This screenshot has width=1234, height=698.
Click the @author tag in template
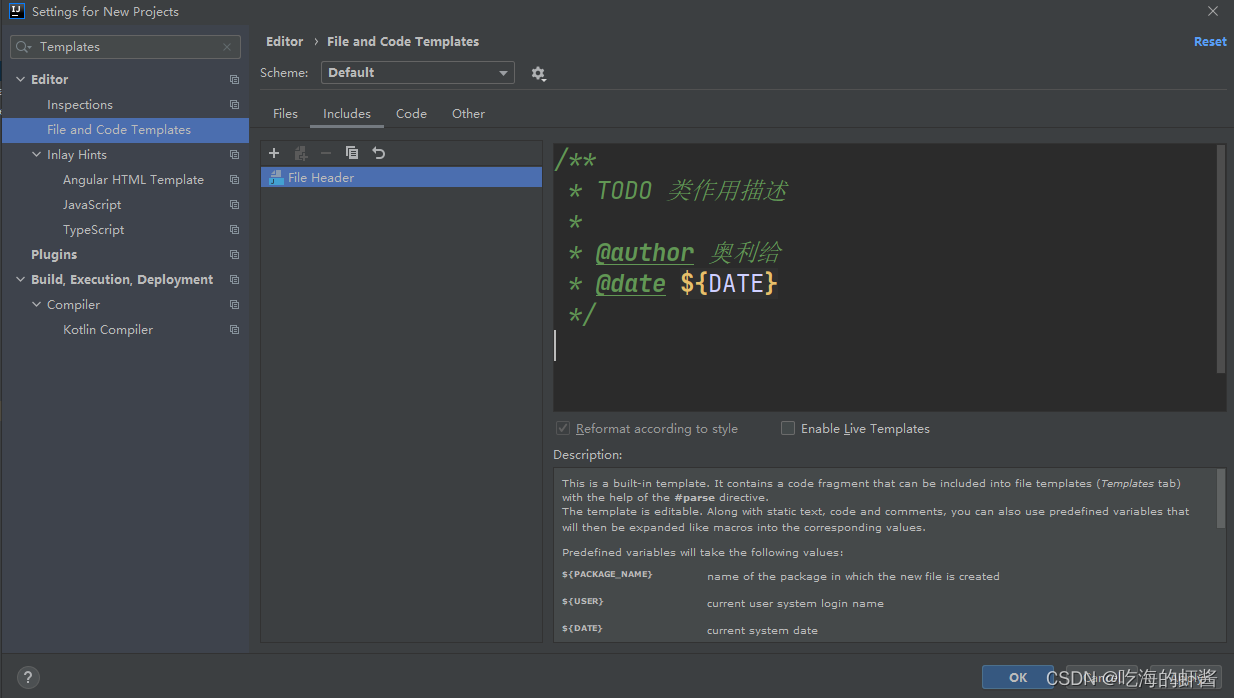[644, 253]
